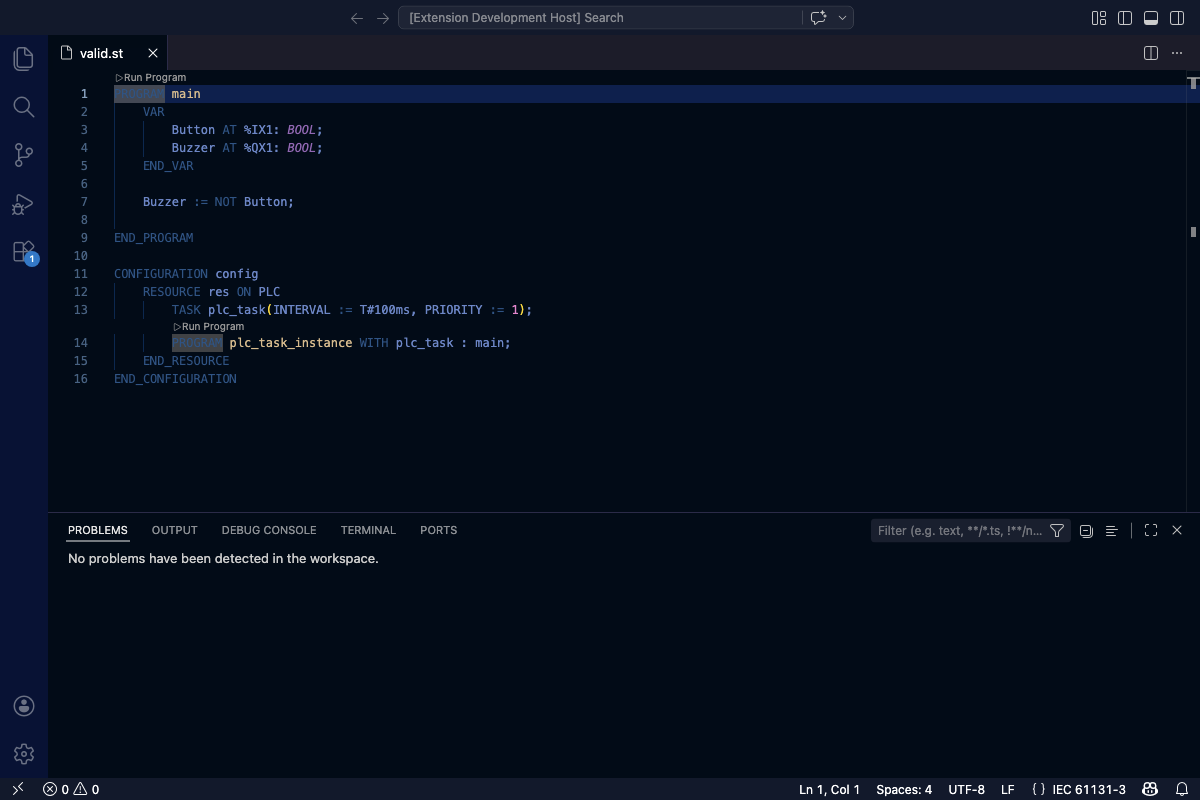1200x800 pixels.
Task: Maximize the panel size
Action: (1151, 531)
